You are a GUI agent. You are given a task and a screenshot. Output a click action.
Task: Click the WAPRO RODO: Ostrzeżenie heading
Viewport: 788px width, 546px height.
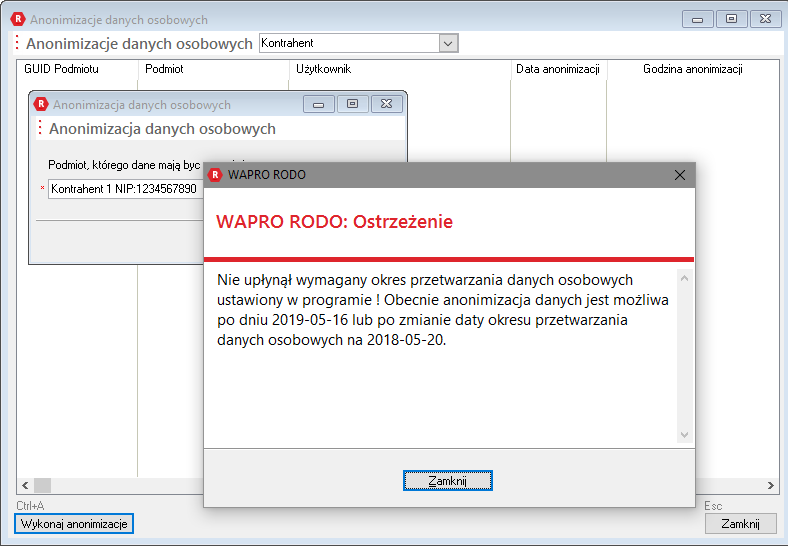click(334, 222)
